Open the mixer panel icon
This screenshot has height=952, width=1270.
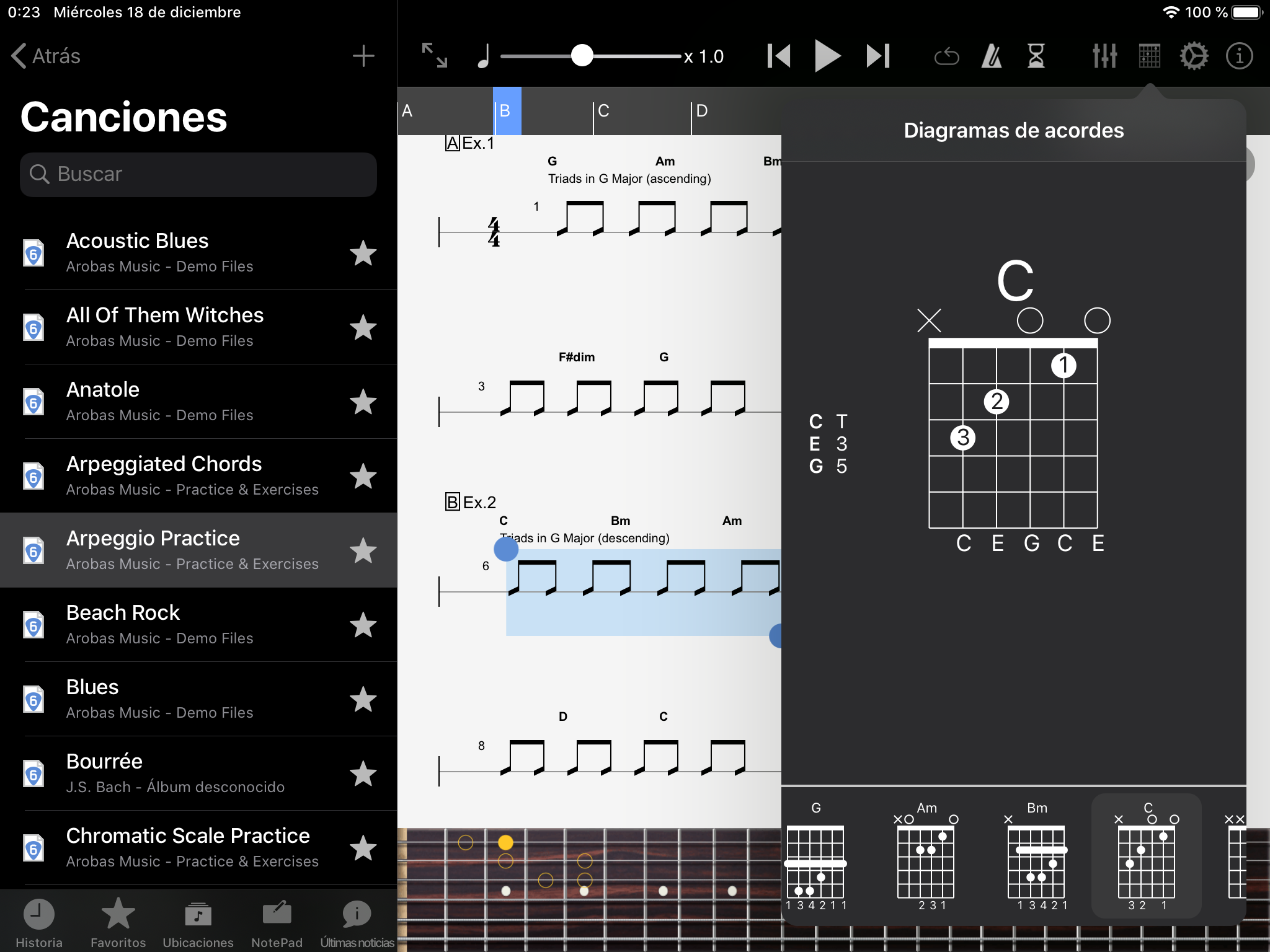click(x=1104, y=56)
